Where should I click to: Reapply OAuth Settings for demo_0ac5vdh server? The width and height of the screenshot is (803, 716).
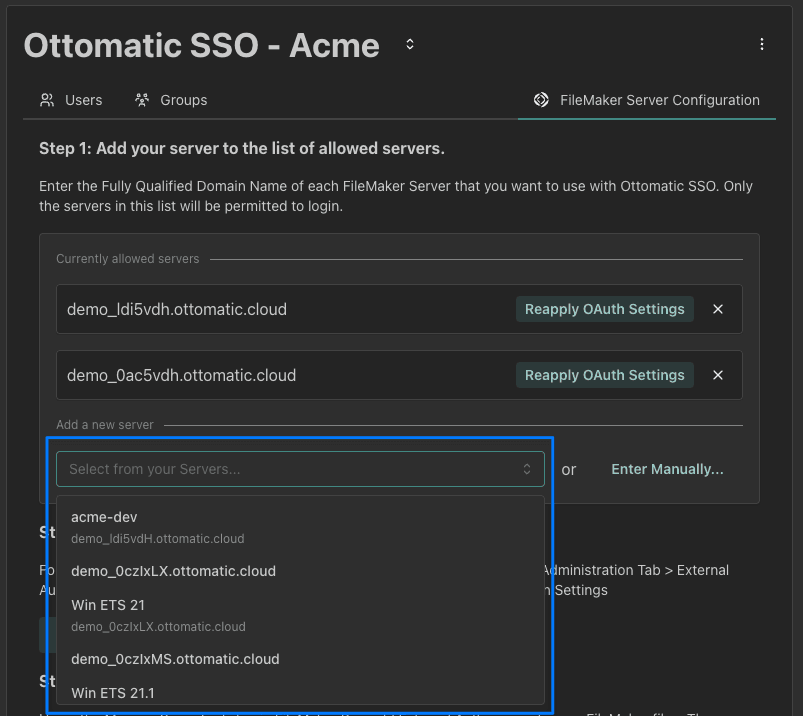[x=604, y=375]
